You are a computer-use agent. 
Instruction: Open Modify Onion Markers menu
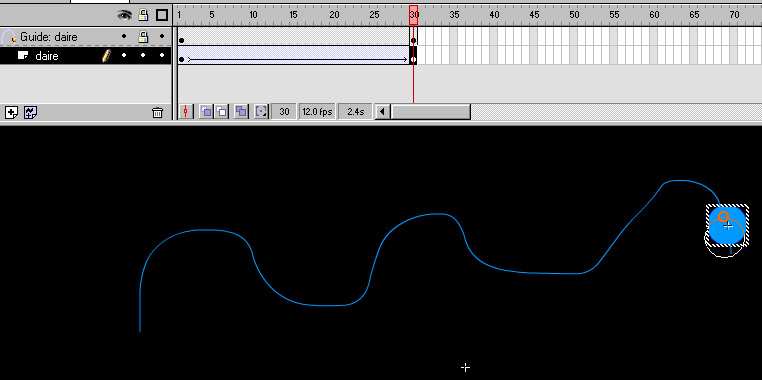pos(261,112)
